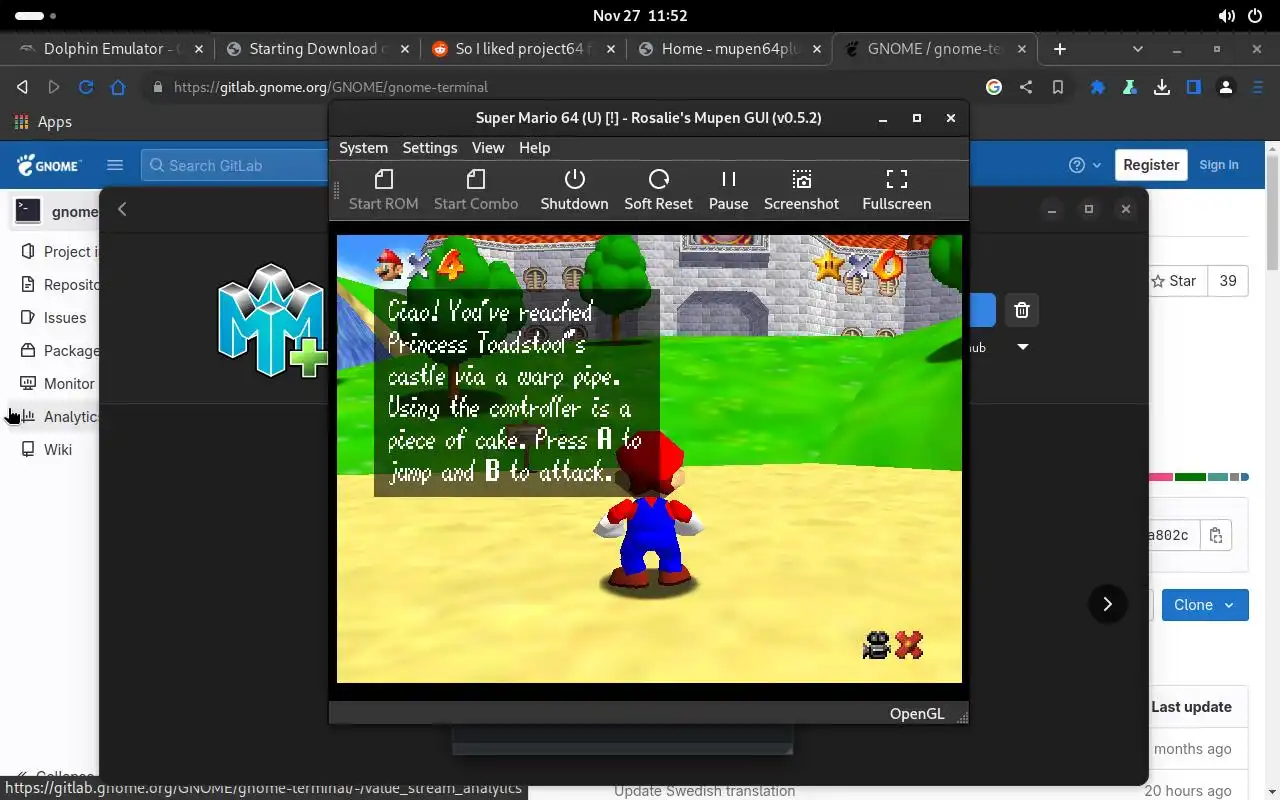
Task: Click the Register button
Action: pos(1151,165)
